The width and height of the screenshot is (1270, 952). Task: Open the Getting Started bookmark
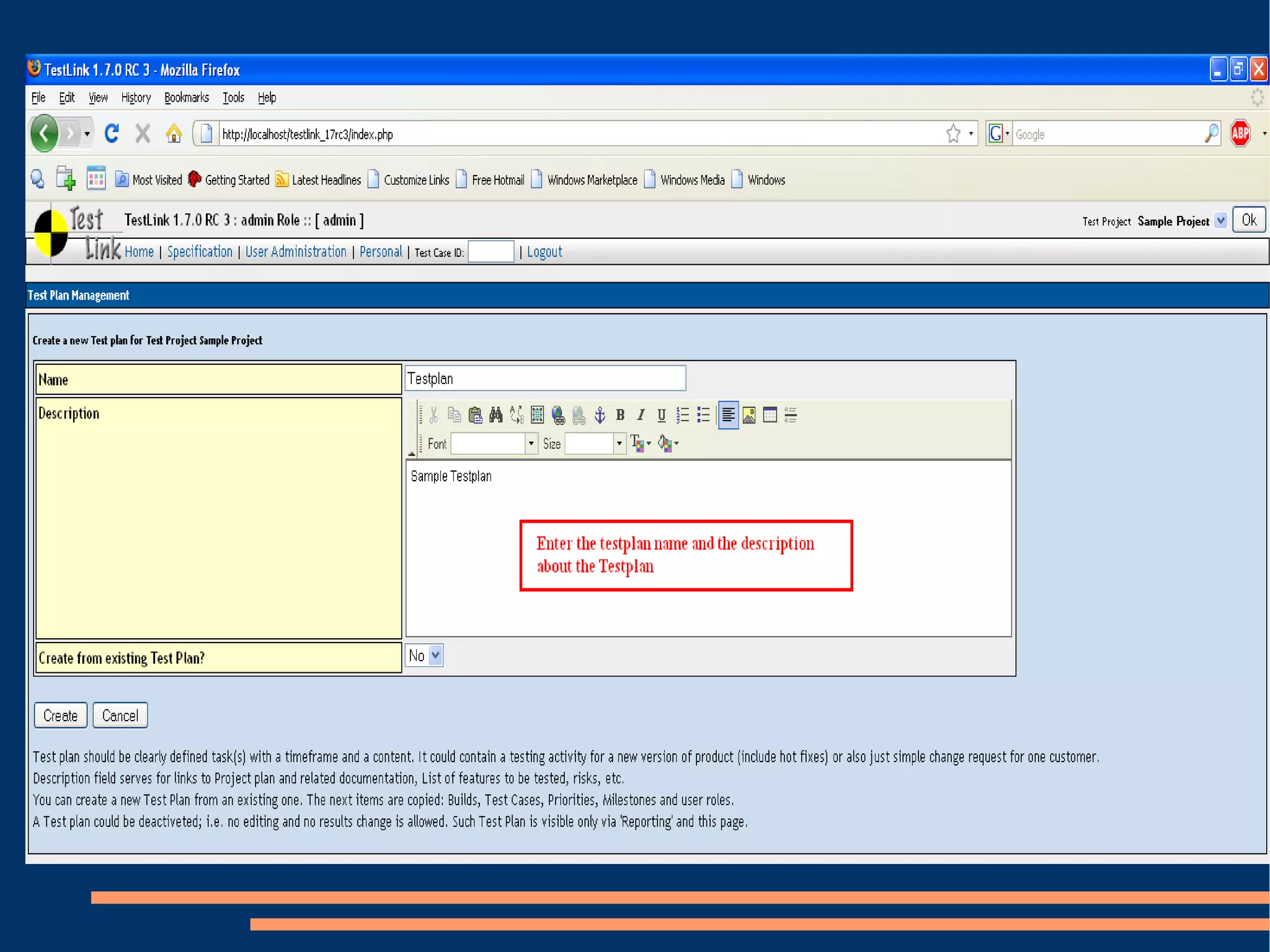229,180
